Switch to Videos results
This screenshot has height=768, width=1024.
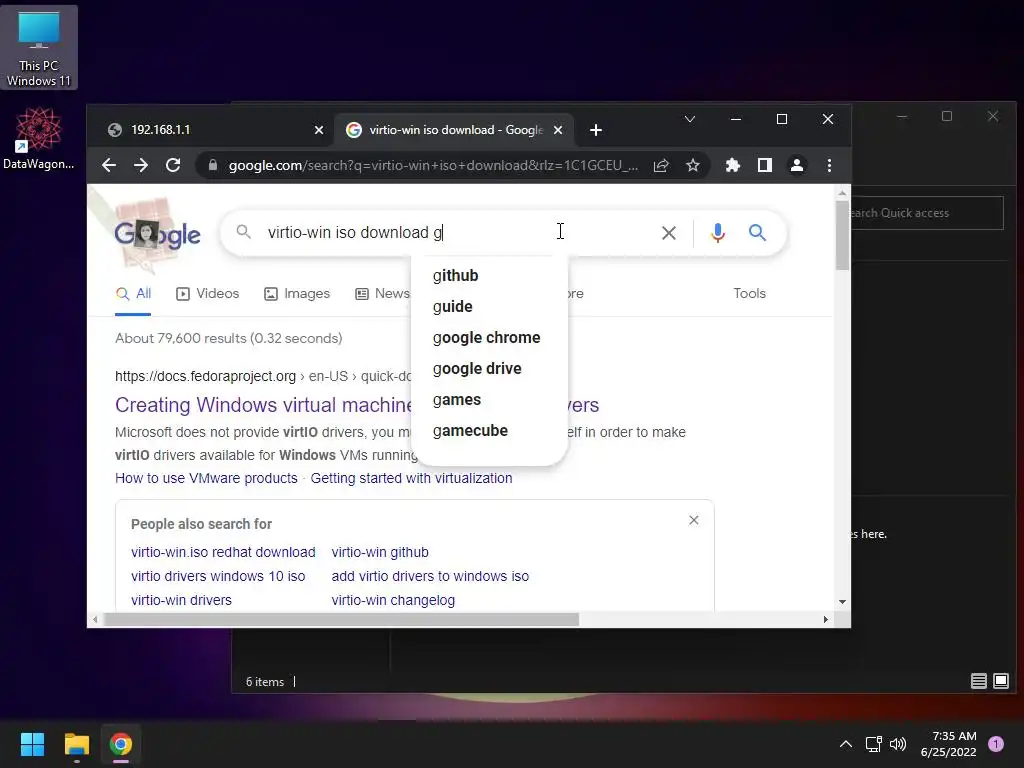(208, 294)
